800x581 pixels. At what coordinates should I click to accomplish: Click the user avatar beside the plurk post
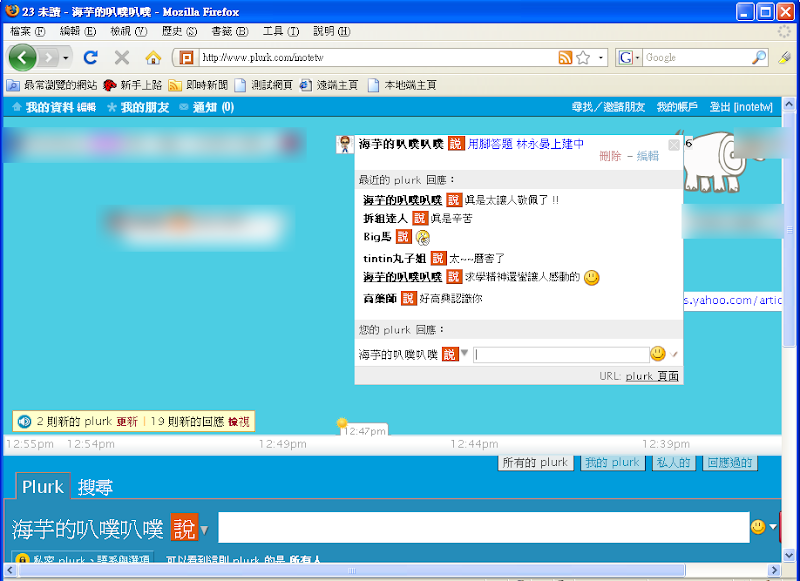[345, 144]
